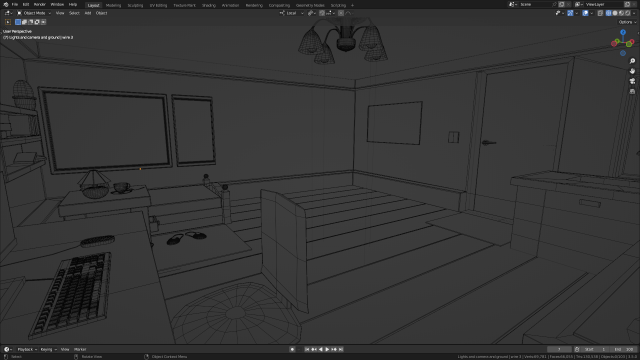
Task: Choose the Invert selection mode icon
Action: tap(37, 22)
